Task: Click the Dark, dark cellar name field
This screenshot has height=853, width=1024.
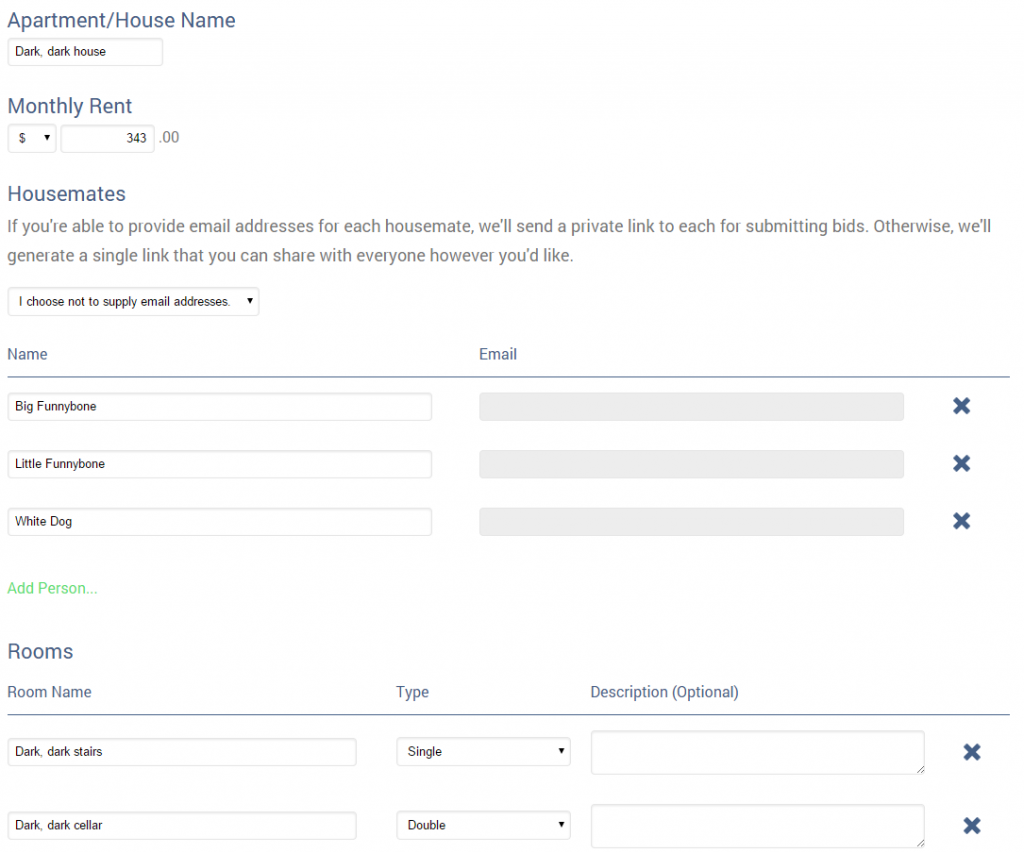Action: click(x=181, y=825)
